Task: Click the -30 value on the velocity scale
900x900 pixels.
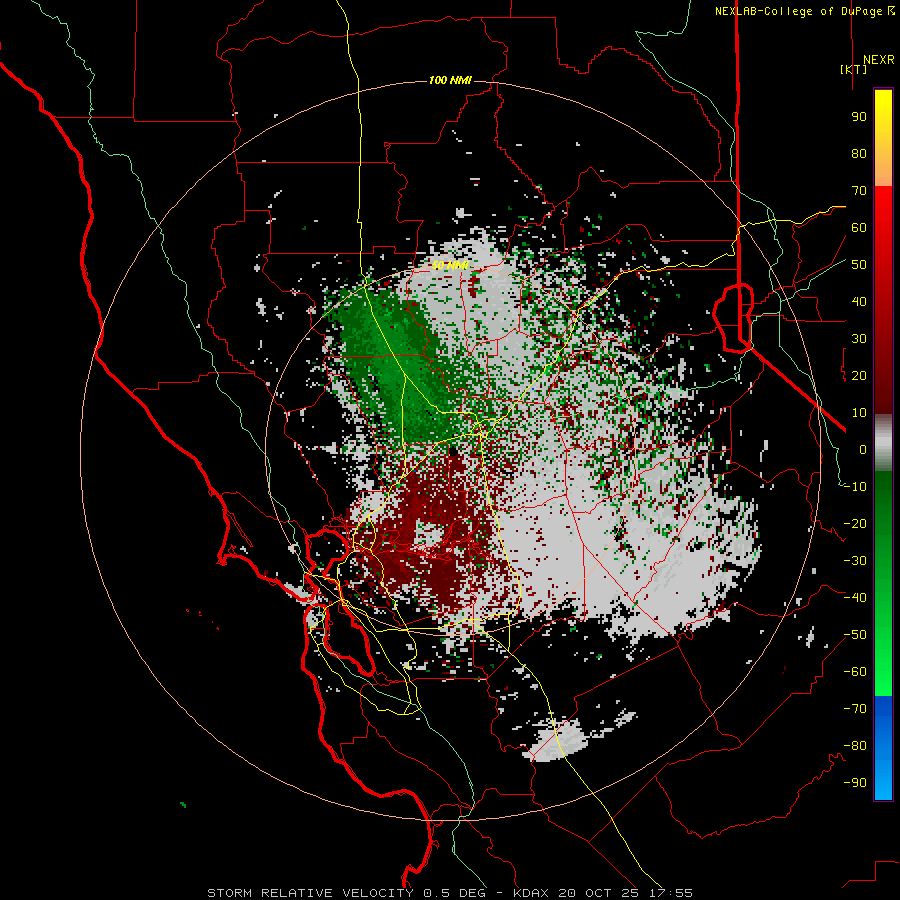Action: 855,561
